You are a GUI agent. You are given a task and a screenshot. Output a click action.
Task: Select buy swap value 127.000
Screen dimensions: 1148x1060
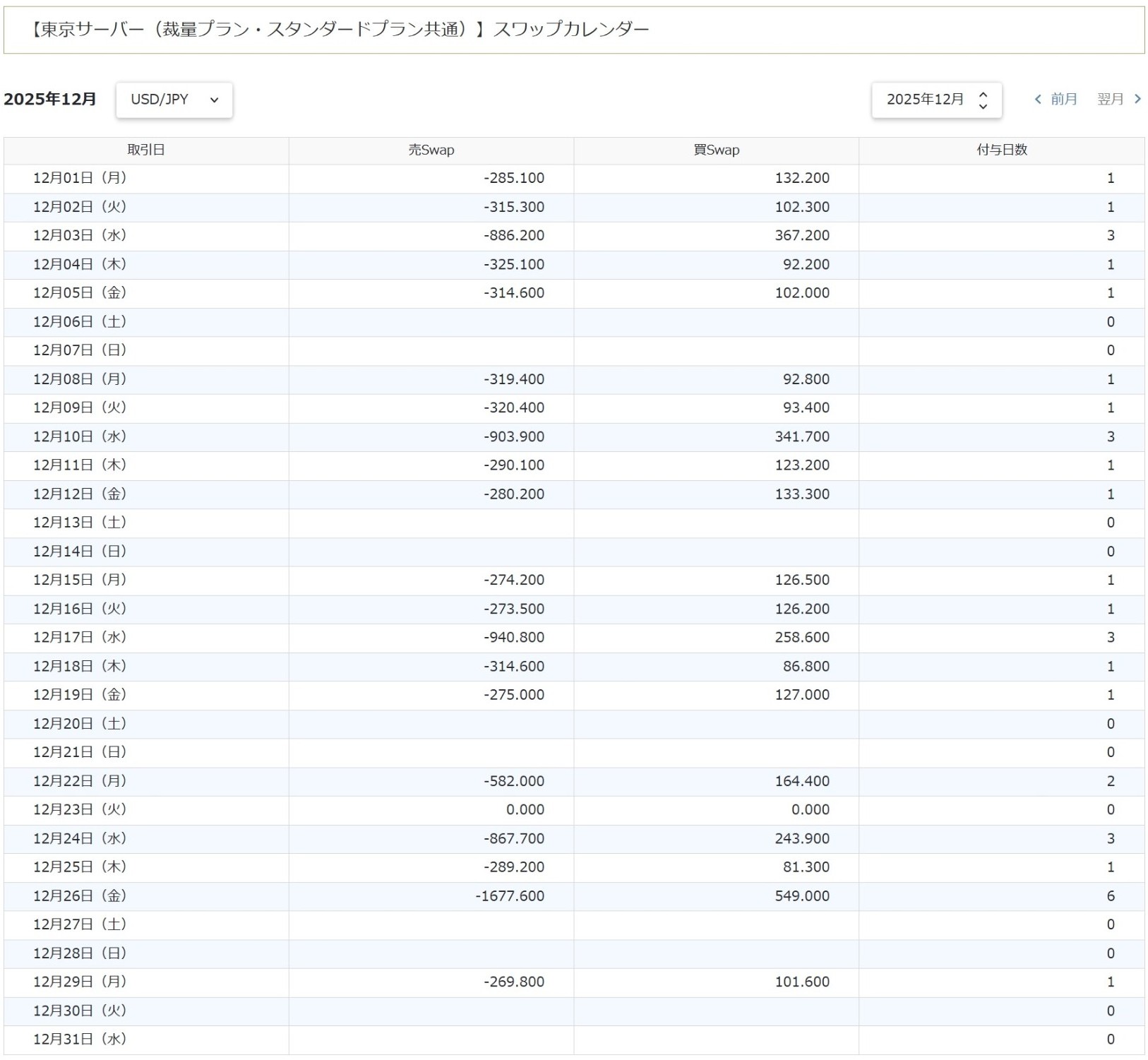802,695
